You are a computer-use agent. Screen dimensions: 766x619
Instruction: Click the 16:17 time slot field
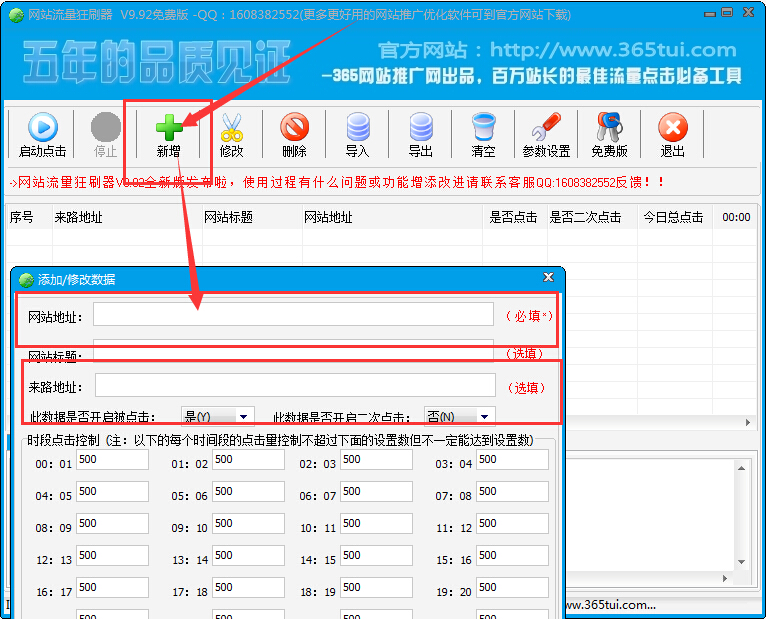(x=112, y=588)
